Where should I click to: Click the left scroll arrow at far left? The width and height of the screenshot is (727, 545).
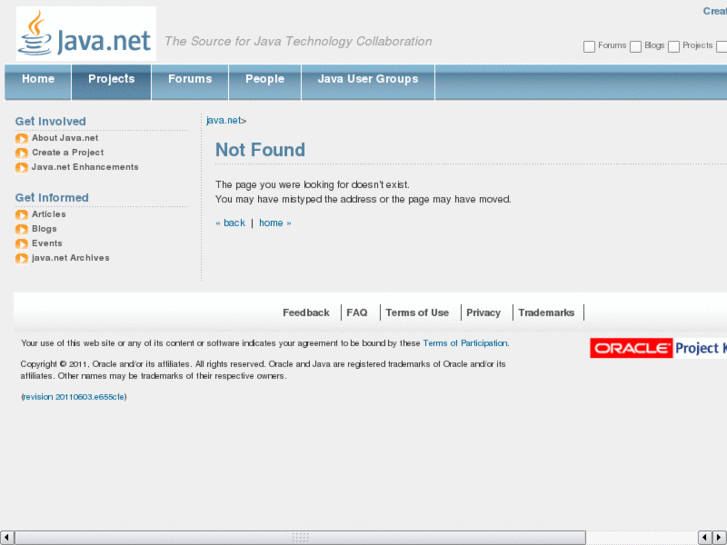tap(7, 538)
